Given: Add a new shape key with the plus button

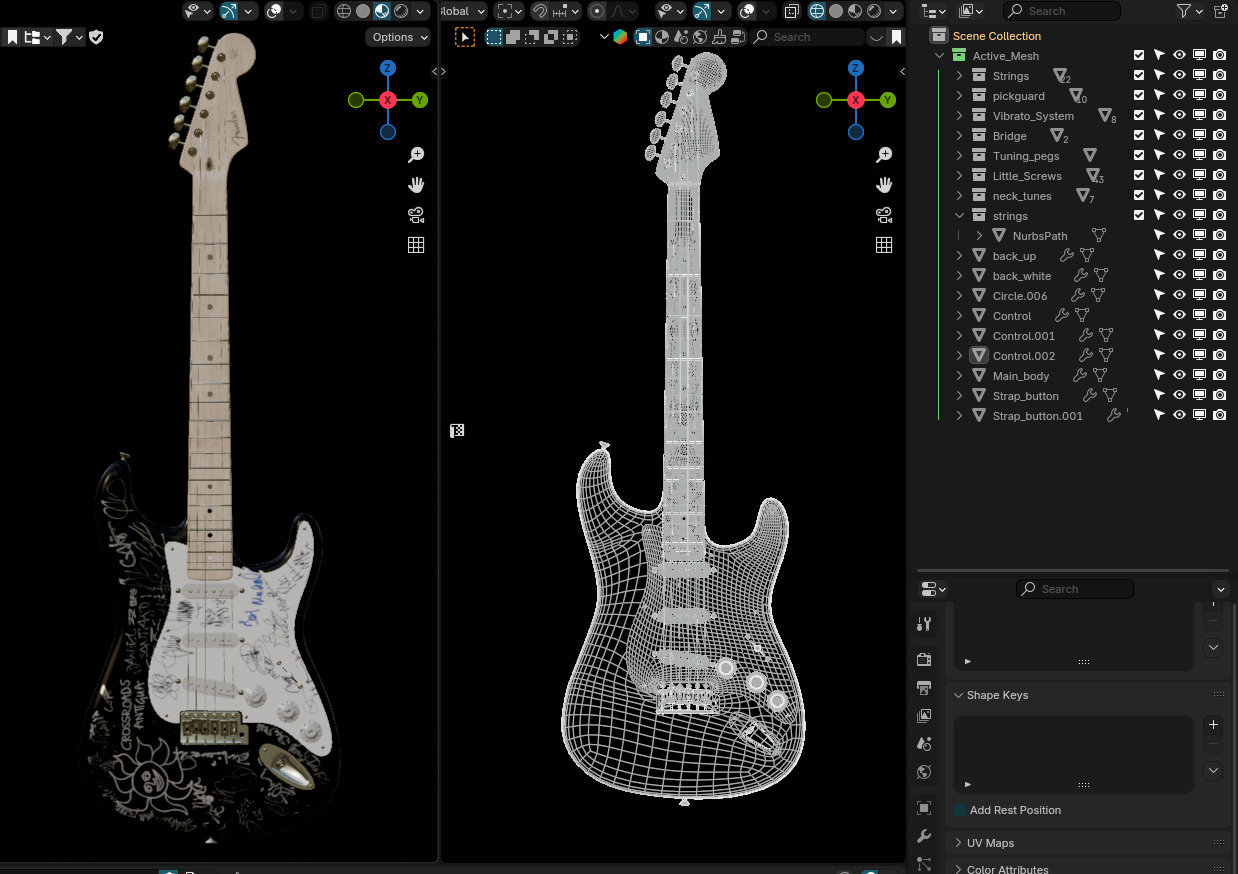Looking at the screenshot, I should tap(1213, 725).
